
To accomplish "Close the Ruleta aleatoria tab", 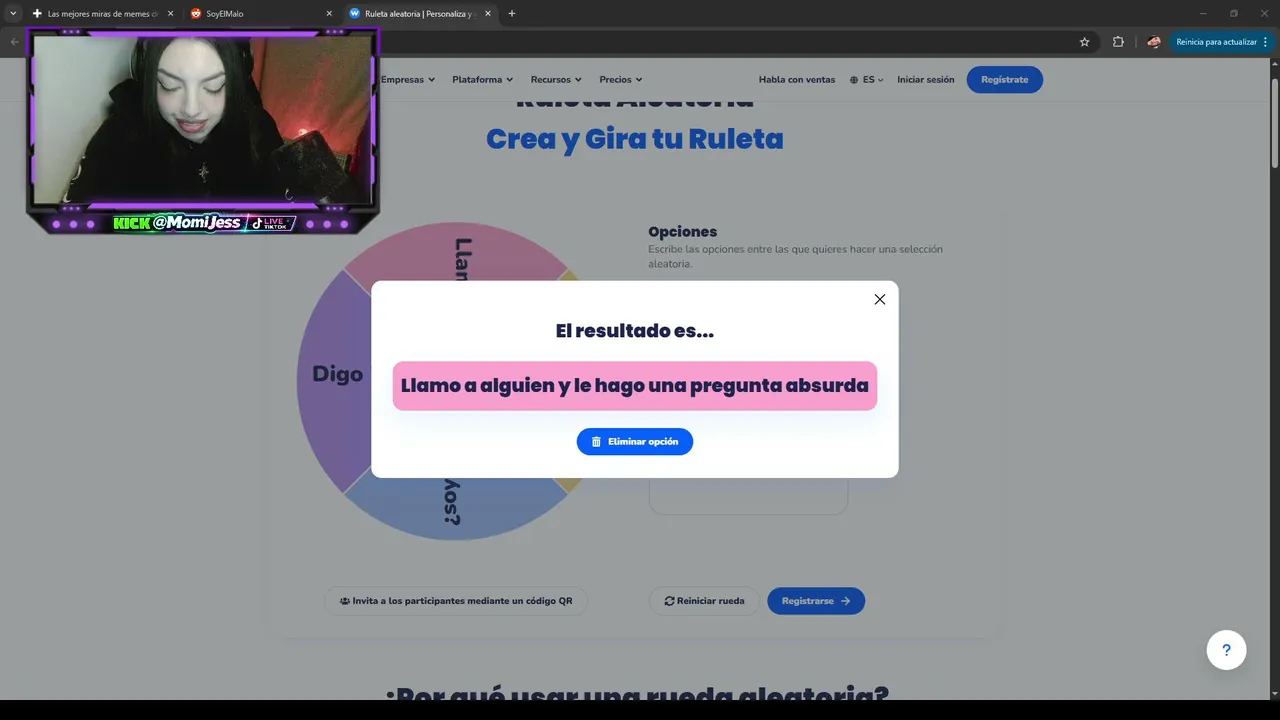I will pyautogui.click(x=488, y=14).
